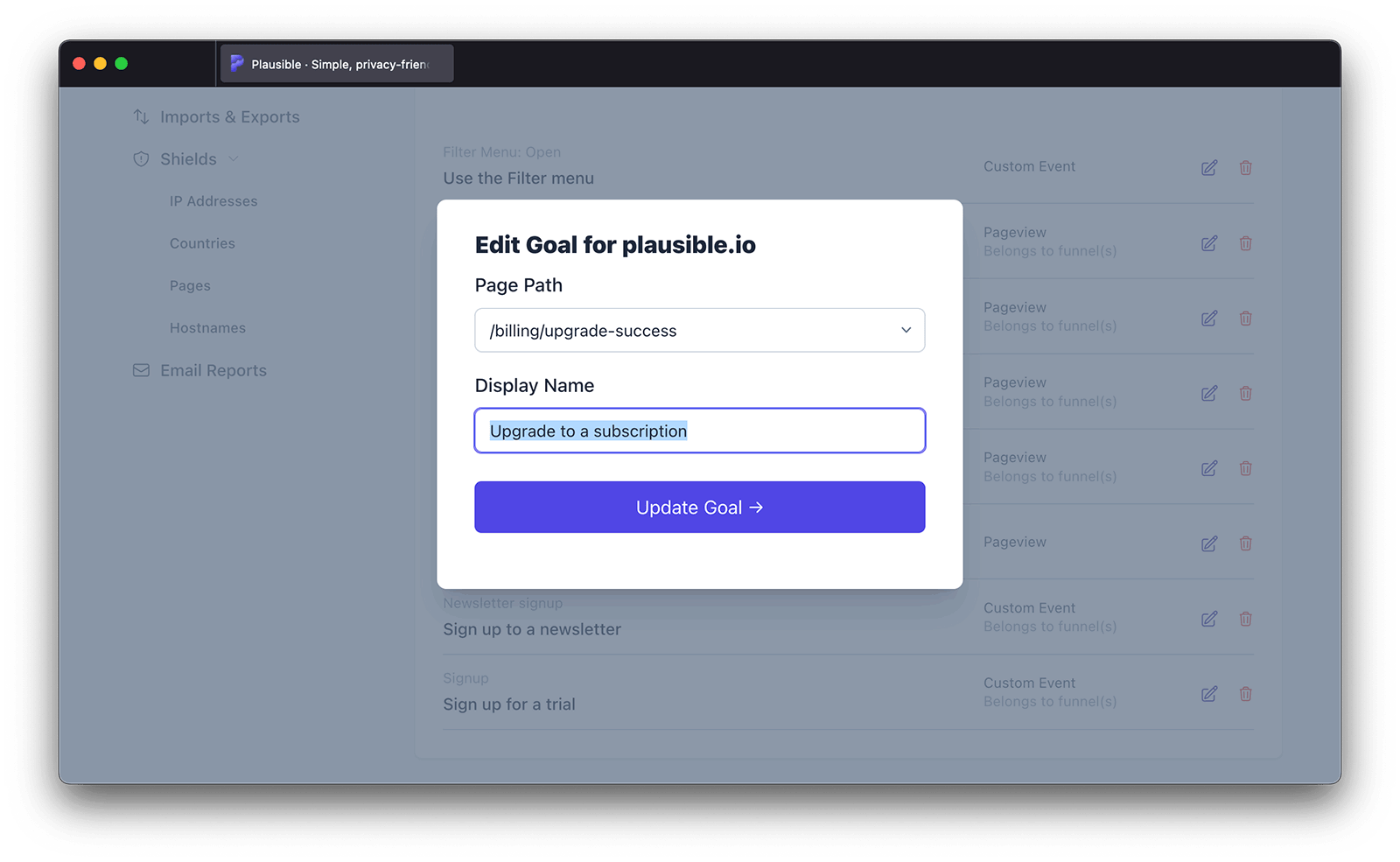Image resolution: width=1400 pixels, height=862 pixels.
Task: Edit the standalone Pageview goal via pencil icon
Action: pos(1209,543)
